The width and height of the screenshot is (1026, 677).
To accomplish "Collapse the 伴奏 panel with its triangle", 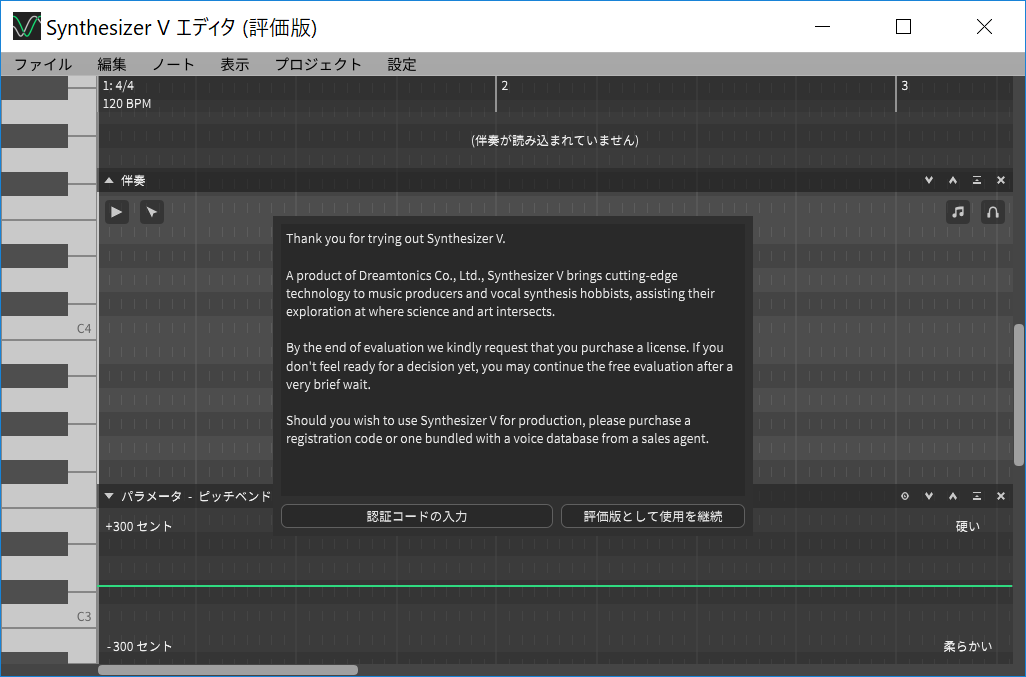I will tap(109, 181).
